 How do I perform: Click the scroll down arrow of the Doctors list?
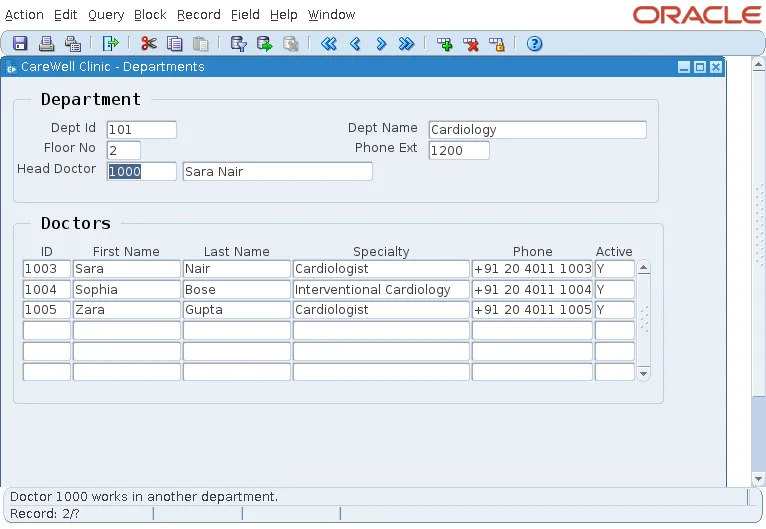tap(644, 374)
